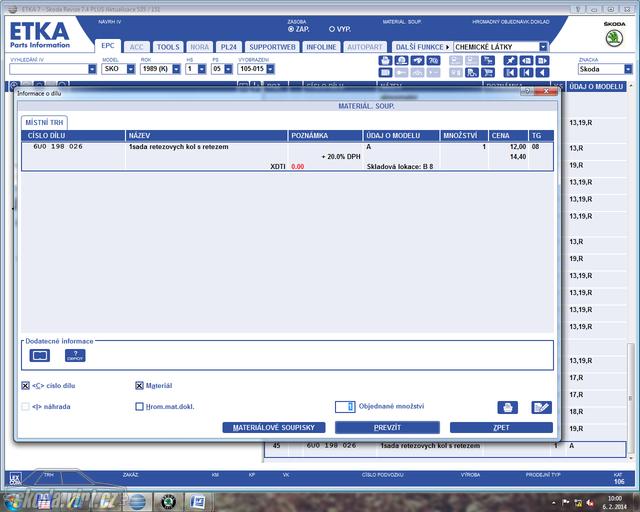Click the DEPOT question icon under Dodatečné informace

75,356
